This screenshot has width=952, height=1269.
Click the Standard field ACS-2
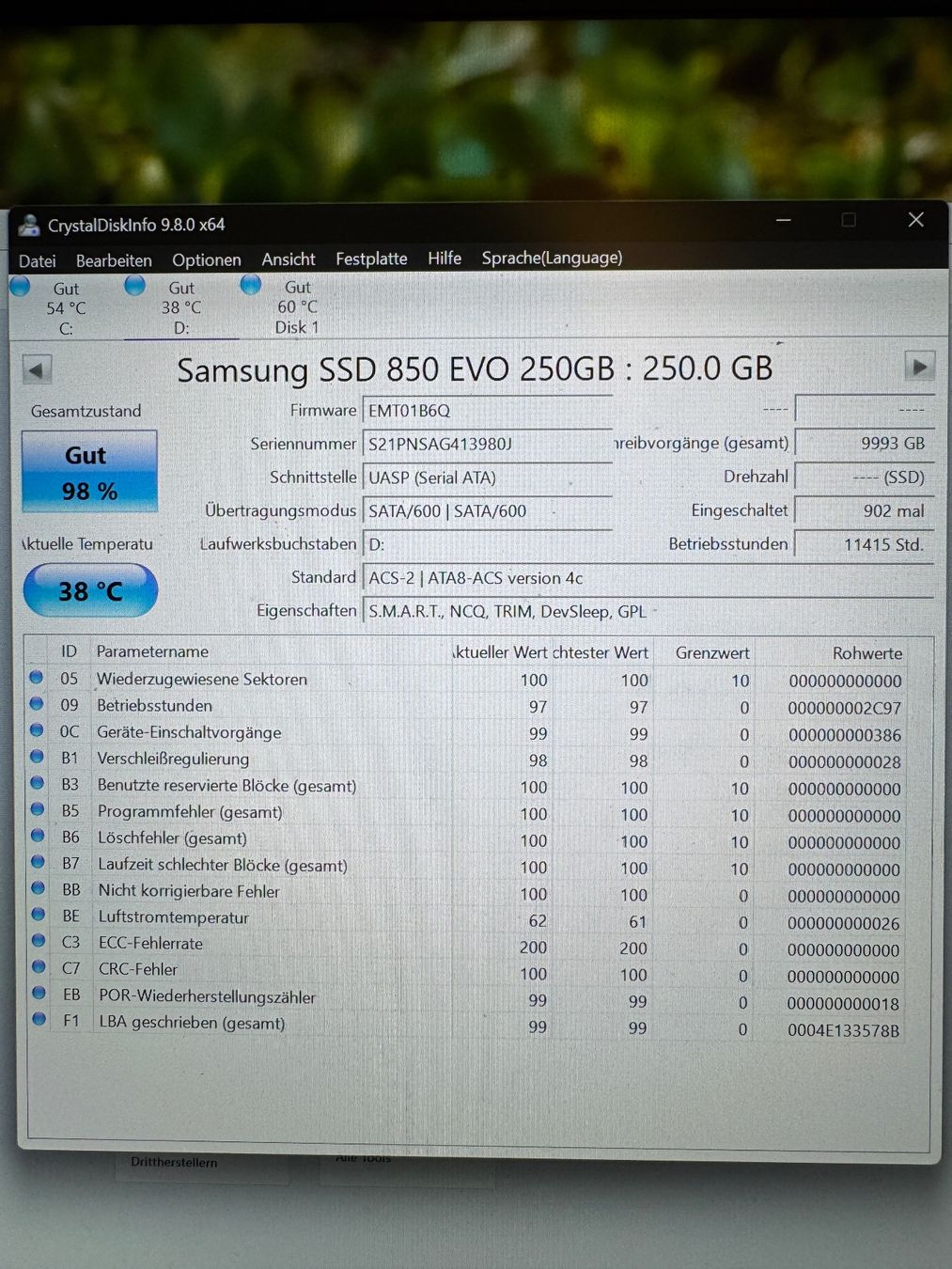[x=648, y=578]
